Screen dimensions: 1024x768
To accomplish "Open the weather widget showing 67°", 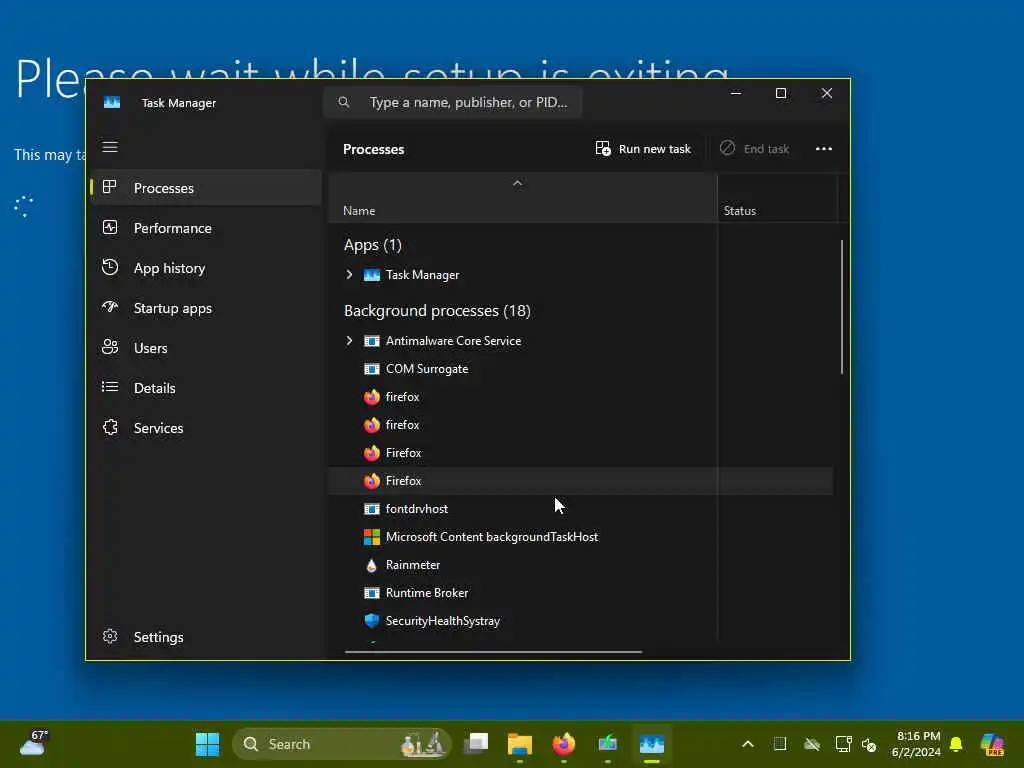I will [x=33, y=743].
